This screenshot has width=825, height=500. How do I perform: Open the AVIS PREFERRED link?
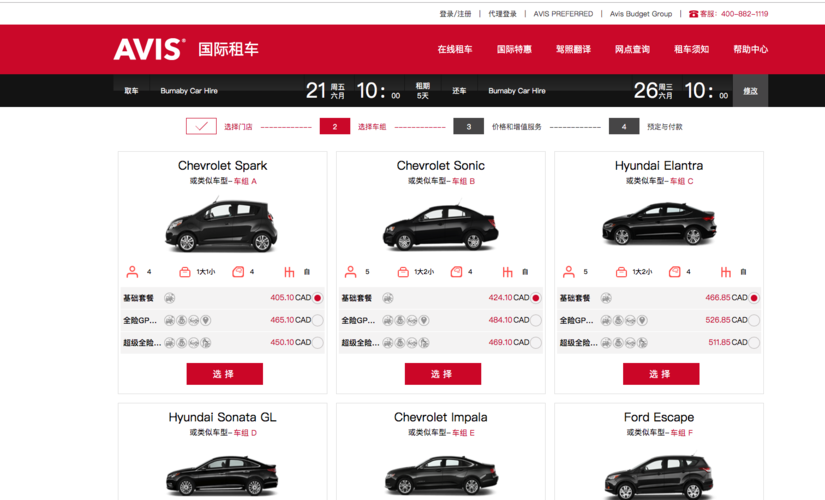coord(563,14)
